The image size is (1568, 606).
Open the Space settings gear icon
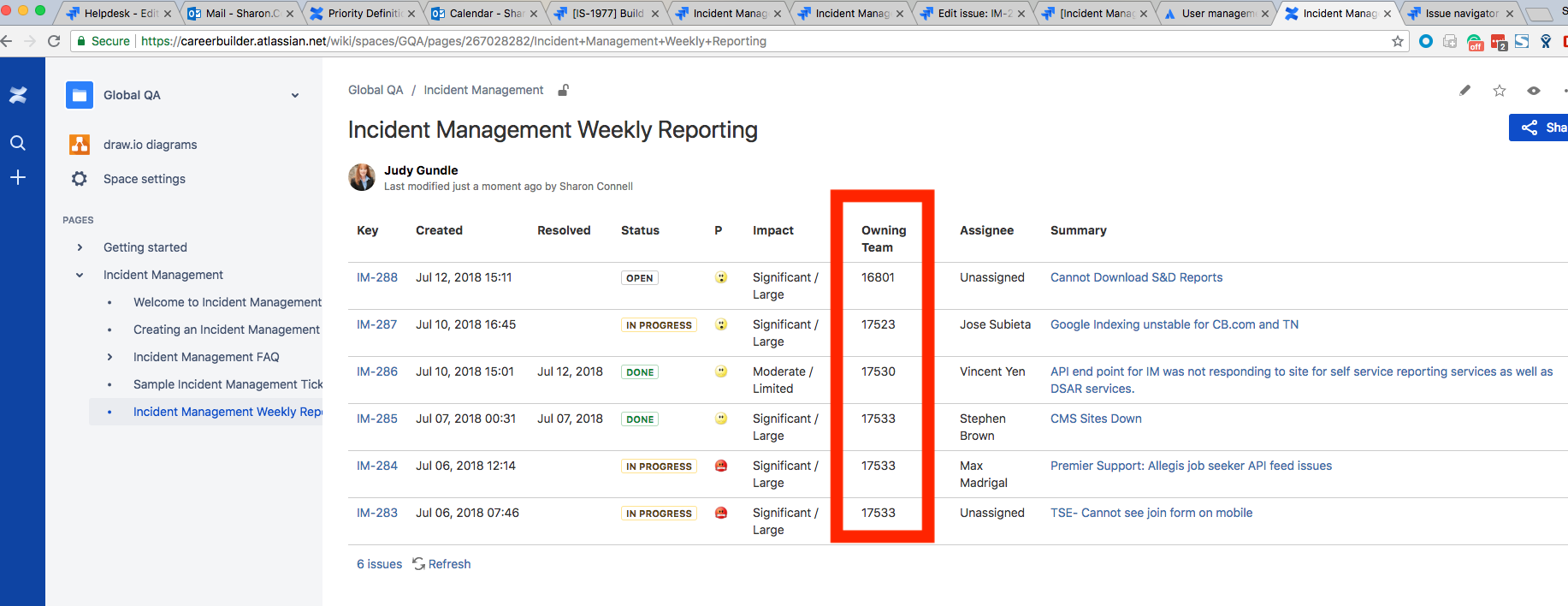[80, 179]
